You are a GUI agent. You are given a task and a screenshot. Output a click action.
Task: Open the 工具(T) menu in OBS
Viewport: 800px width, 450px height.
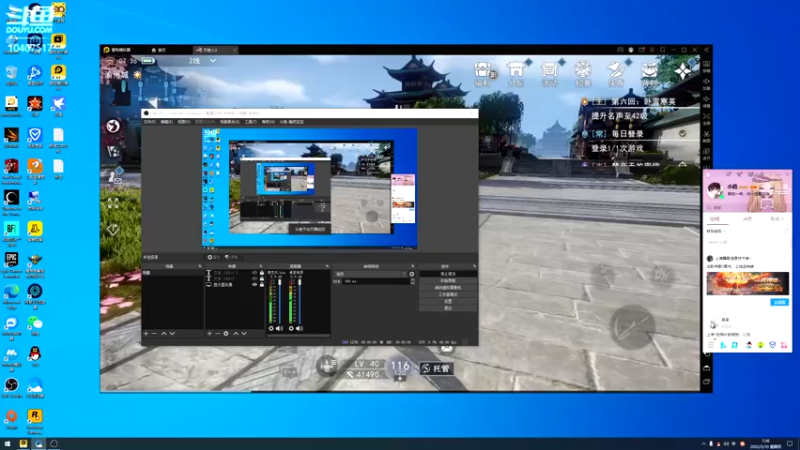(251, 122)
